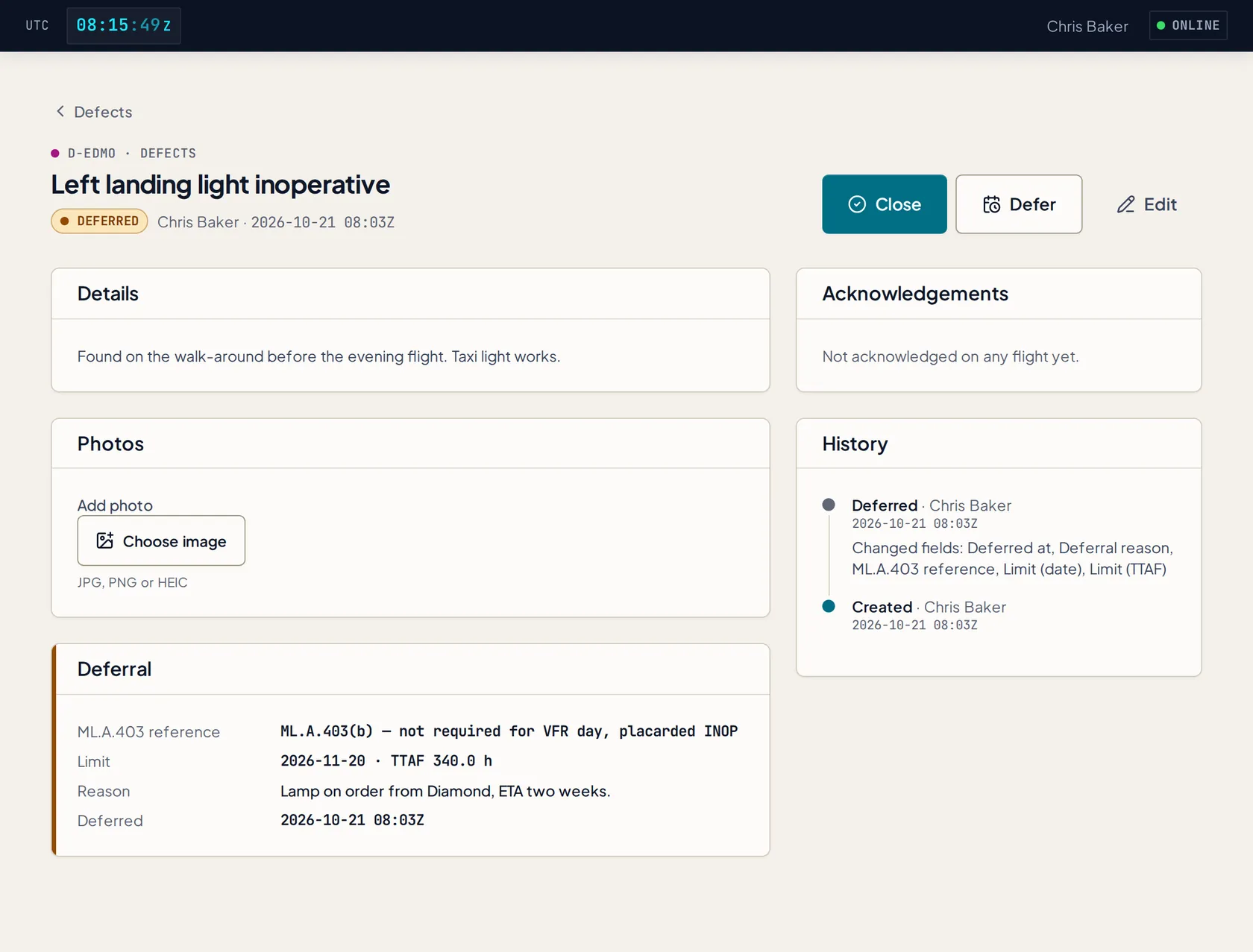Click the calendar-clock icon in Defer
1253x952 pixels.
click(991, 204)
